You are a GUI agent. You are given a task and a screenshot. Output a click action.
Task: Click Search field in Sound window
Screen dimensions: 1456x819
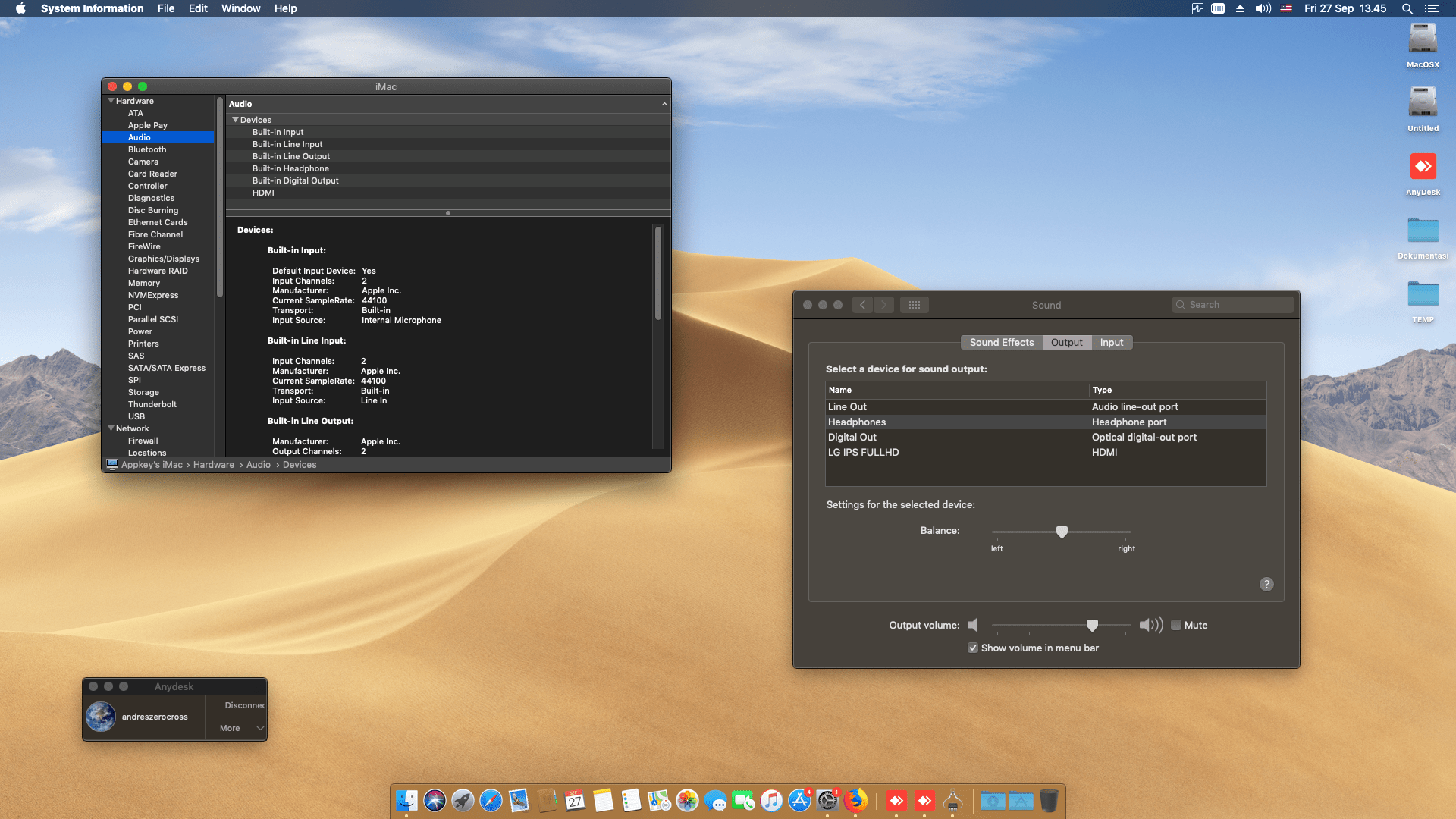[1233, 305]
